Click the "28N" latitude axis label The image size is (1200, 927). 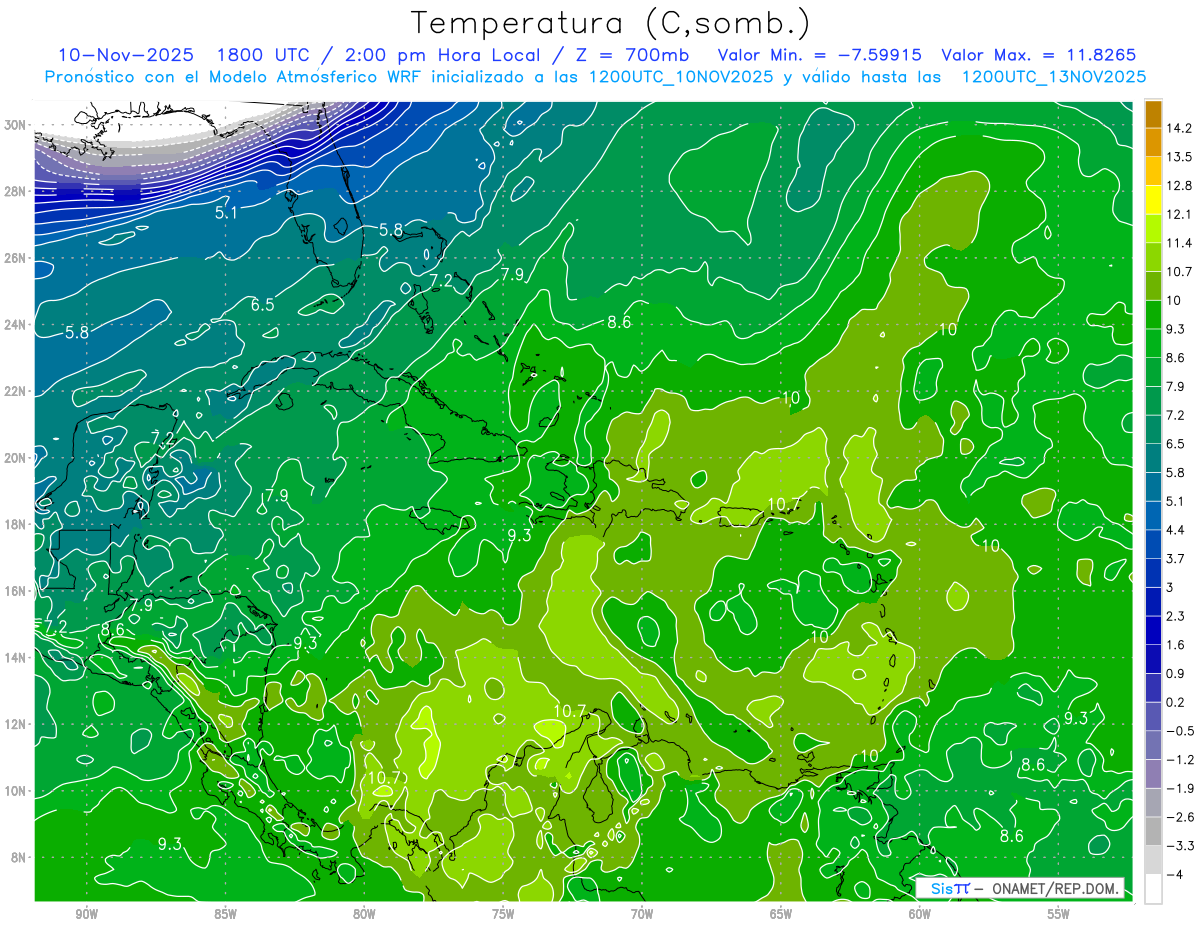pyautogui.click(x=16, y=191)
